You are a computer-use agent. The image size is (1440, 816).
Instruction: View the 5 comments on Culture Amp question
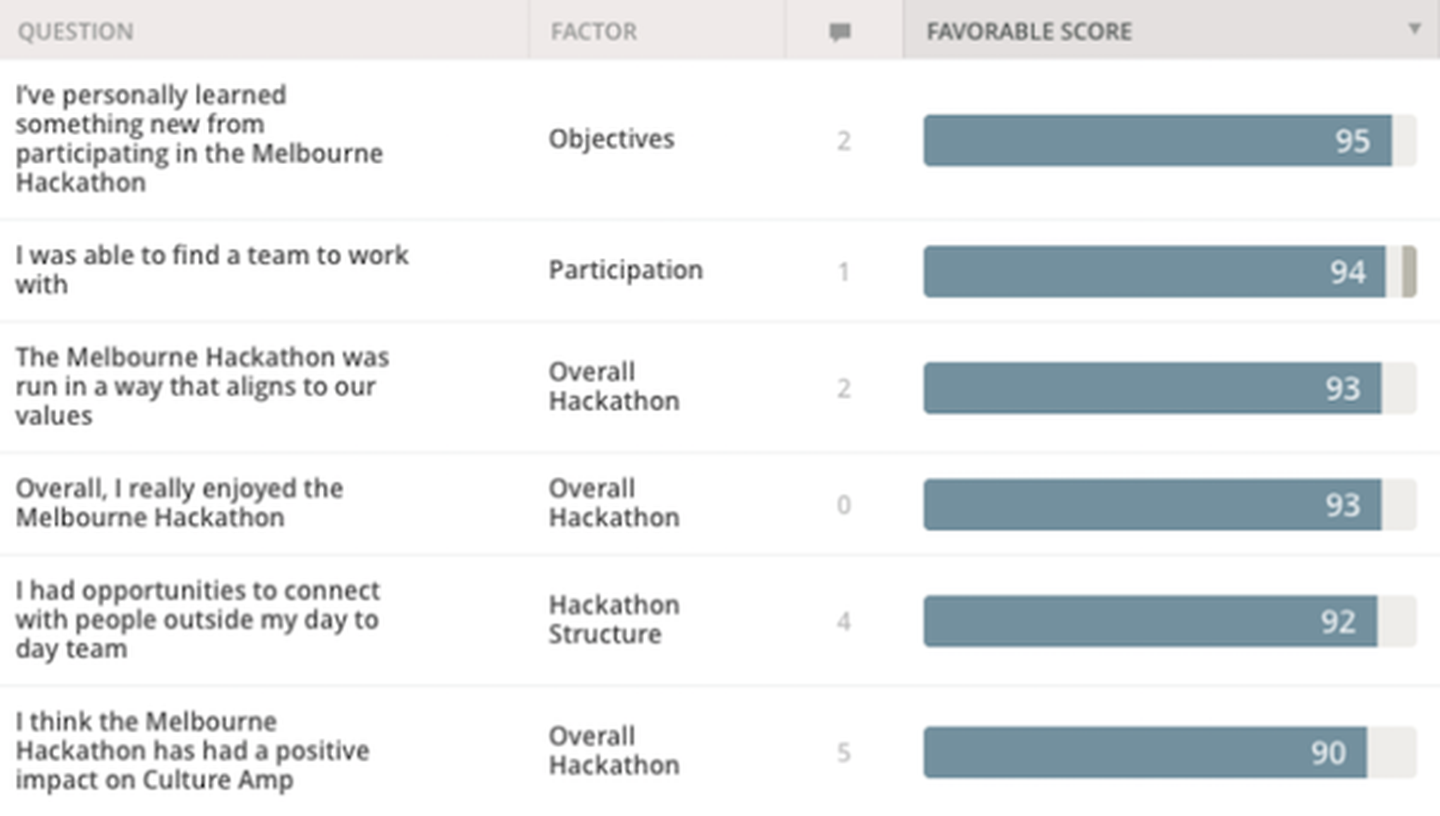843,752
